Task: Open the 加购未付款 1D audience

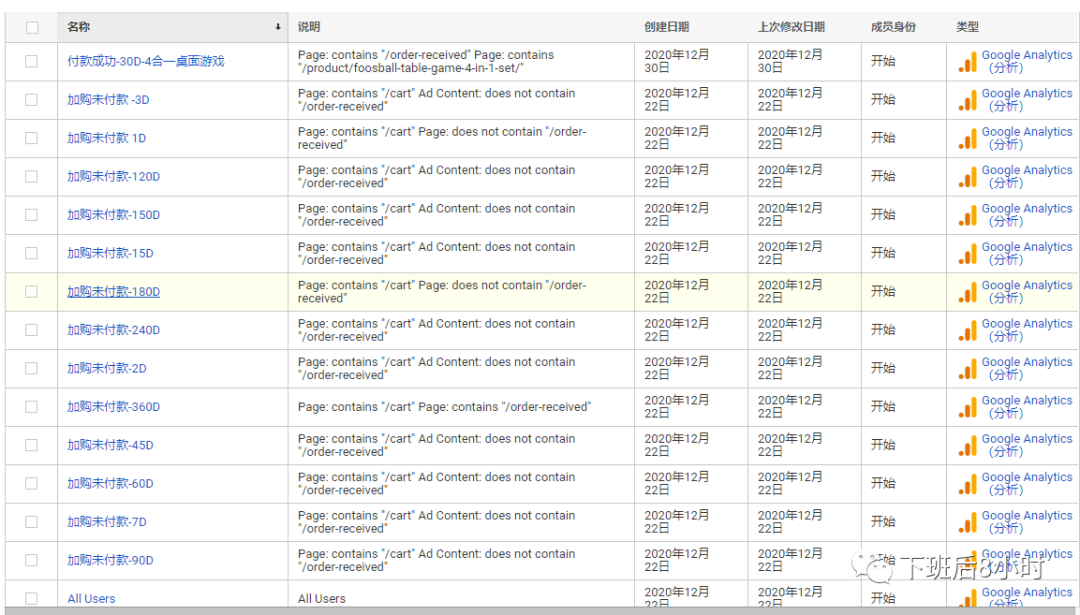Action: tap(106, 138)
